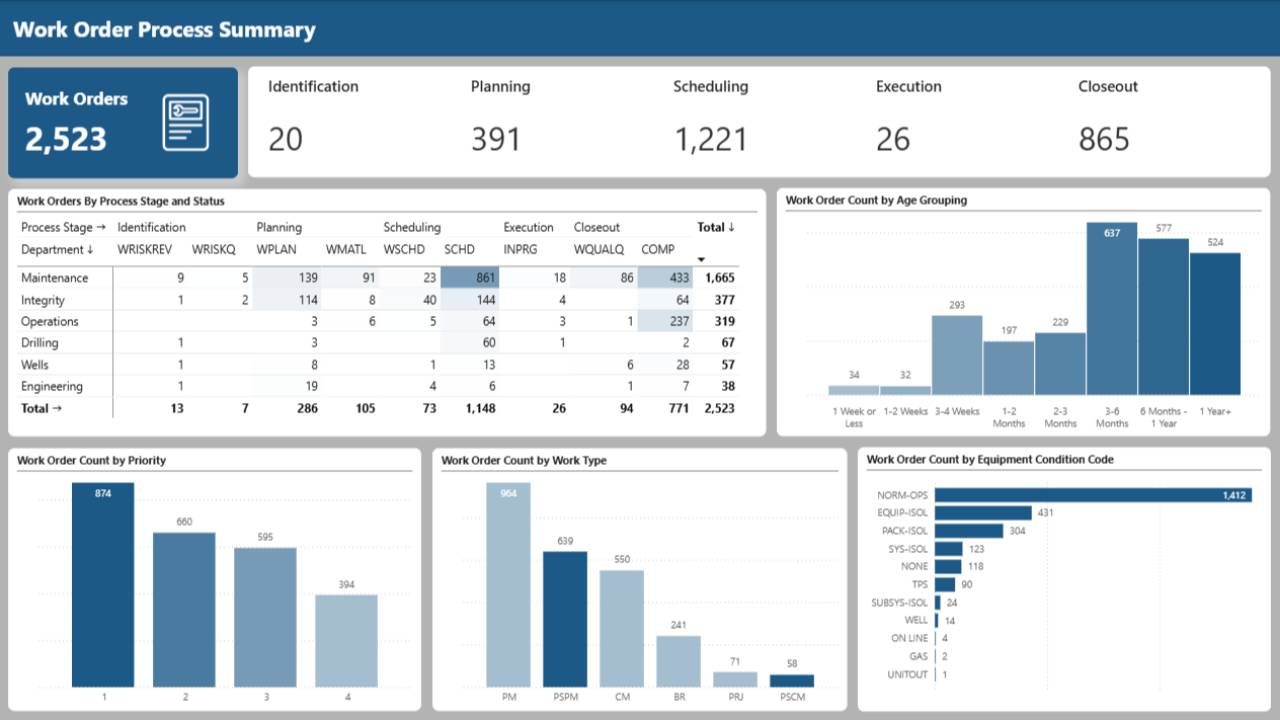Viewport: 1280px width, 720px height.
Task: Select the SYS-ISOL condition bar
Action: [949, 549]
